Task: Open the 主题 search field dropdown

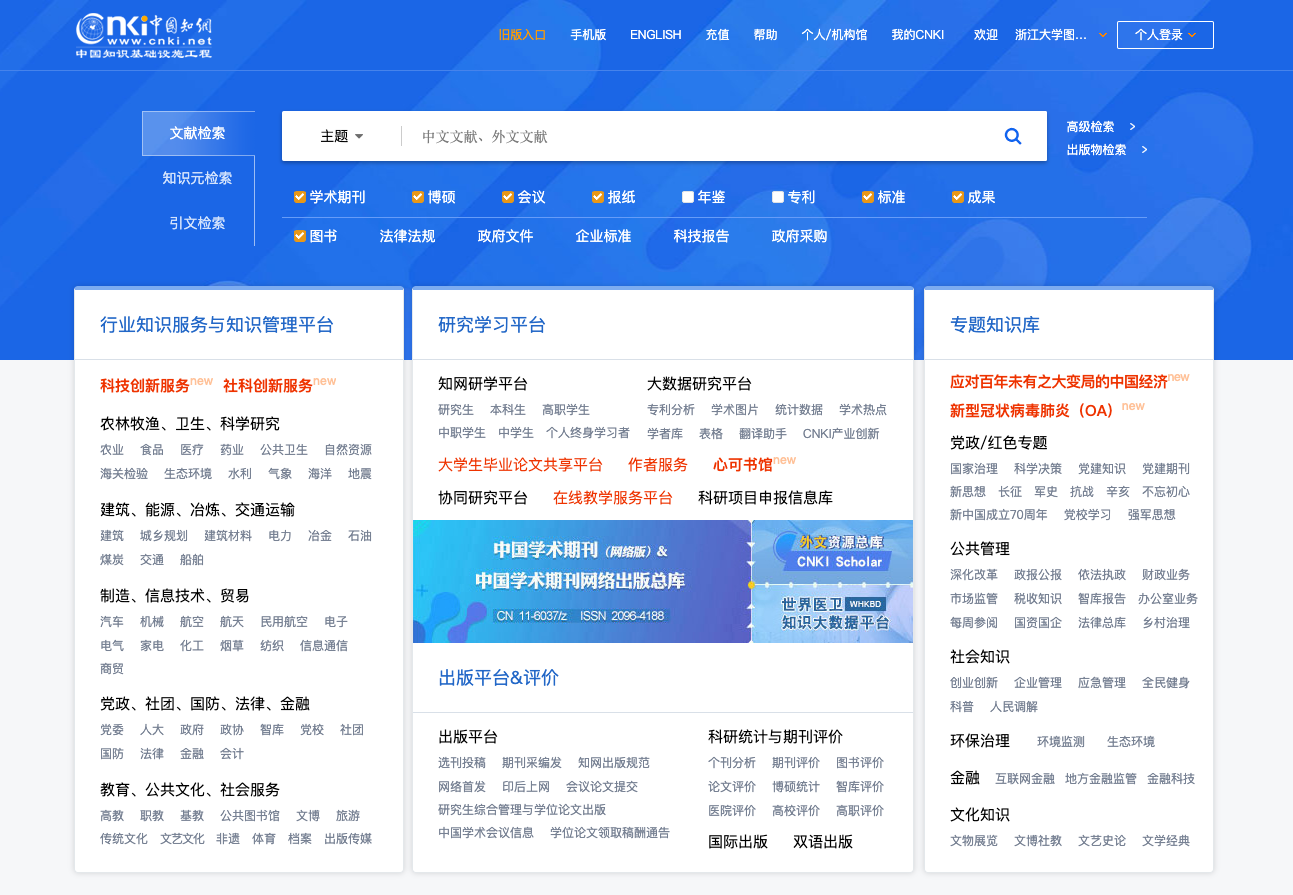Action: [342, 136]
